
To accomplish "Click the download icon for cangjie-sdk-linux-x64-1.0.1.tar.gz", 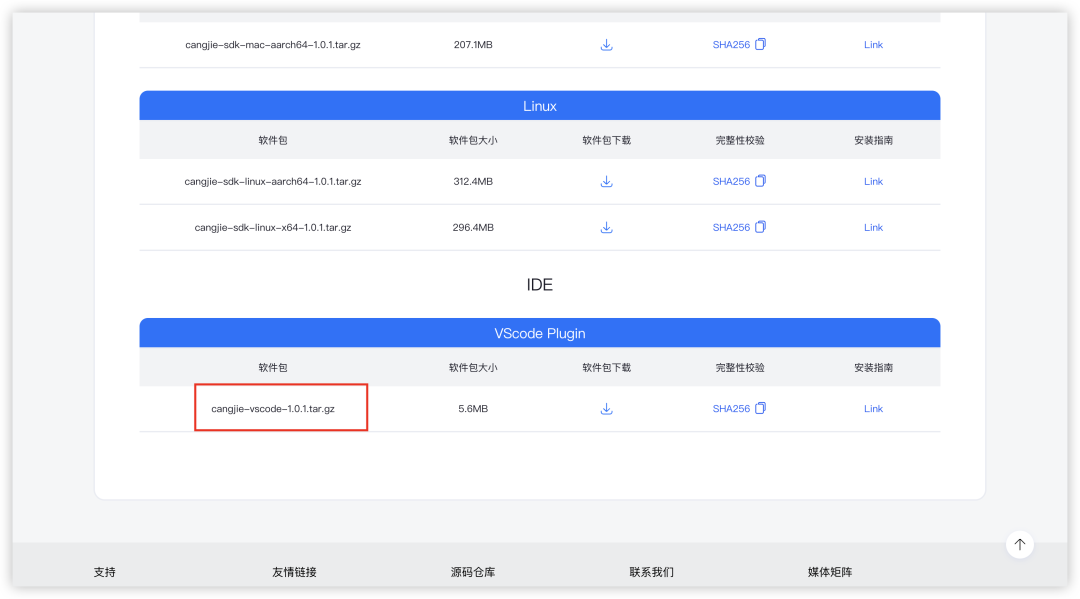I will click(x=607, y=227).
